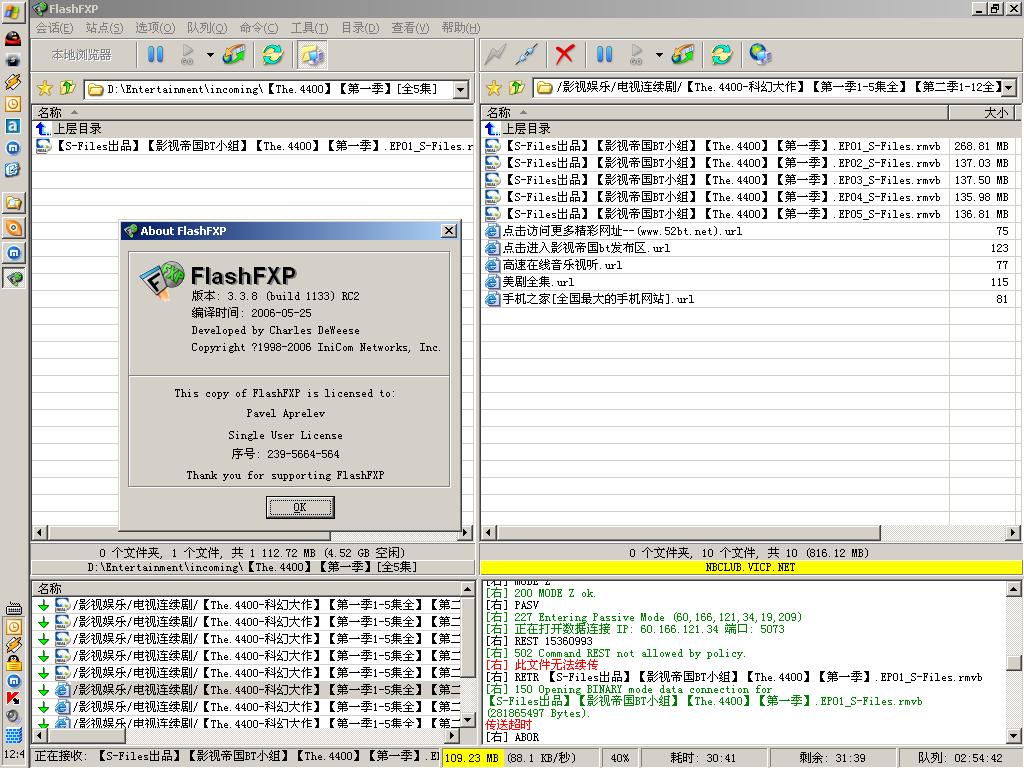Select EP03_S-Files.rmvb in remote list
The width and height of the screenshot is (1024, 768).
(720, 180)
